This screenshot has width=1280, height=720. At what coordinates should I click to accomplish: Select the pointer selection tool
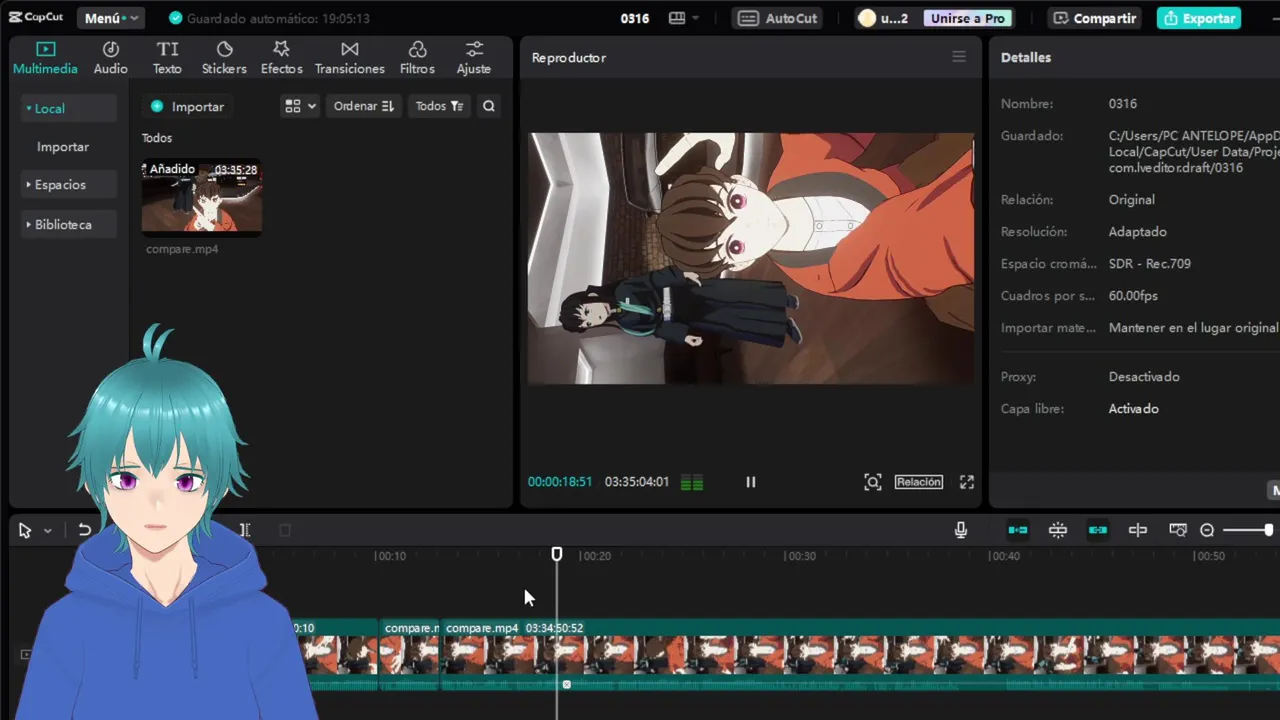[x=25, y=531]
